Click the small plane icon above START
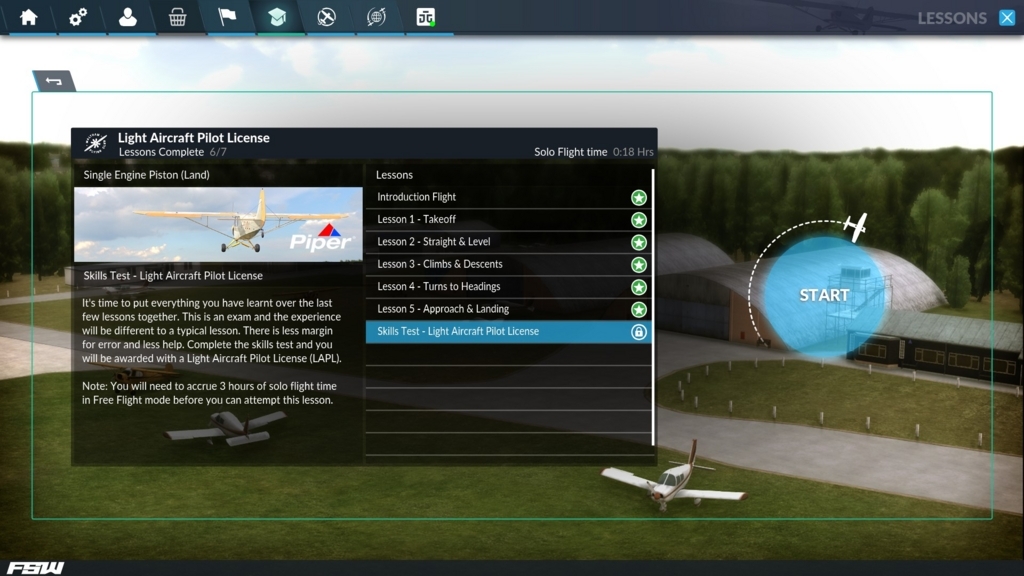The height and width of the screenshot is (576, 1024). [x=856, y=227]
